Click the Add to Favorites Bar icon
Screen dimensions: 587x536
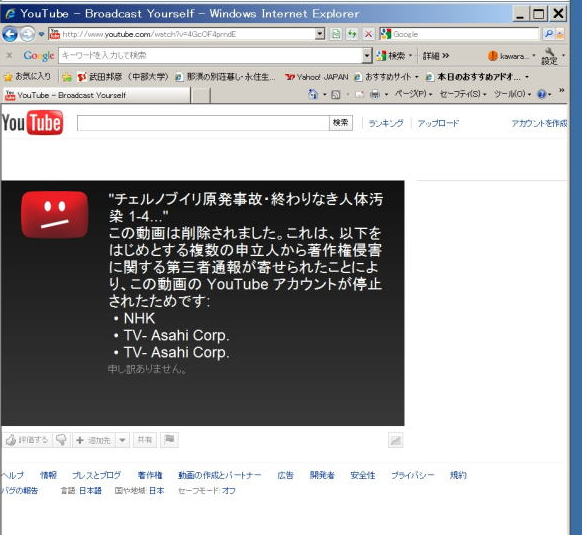(67, 77)
